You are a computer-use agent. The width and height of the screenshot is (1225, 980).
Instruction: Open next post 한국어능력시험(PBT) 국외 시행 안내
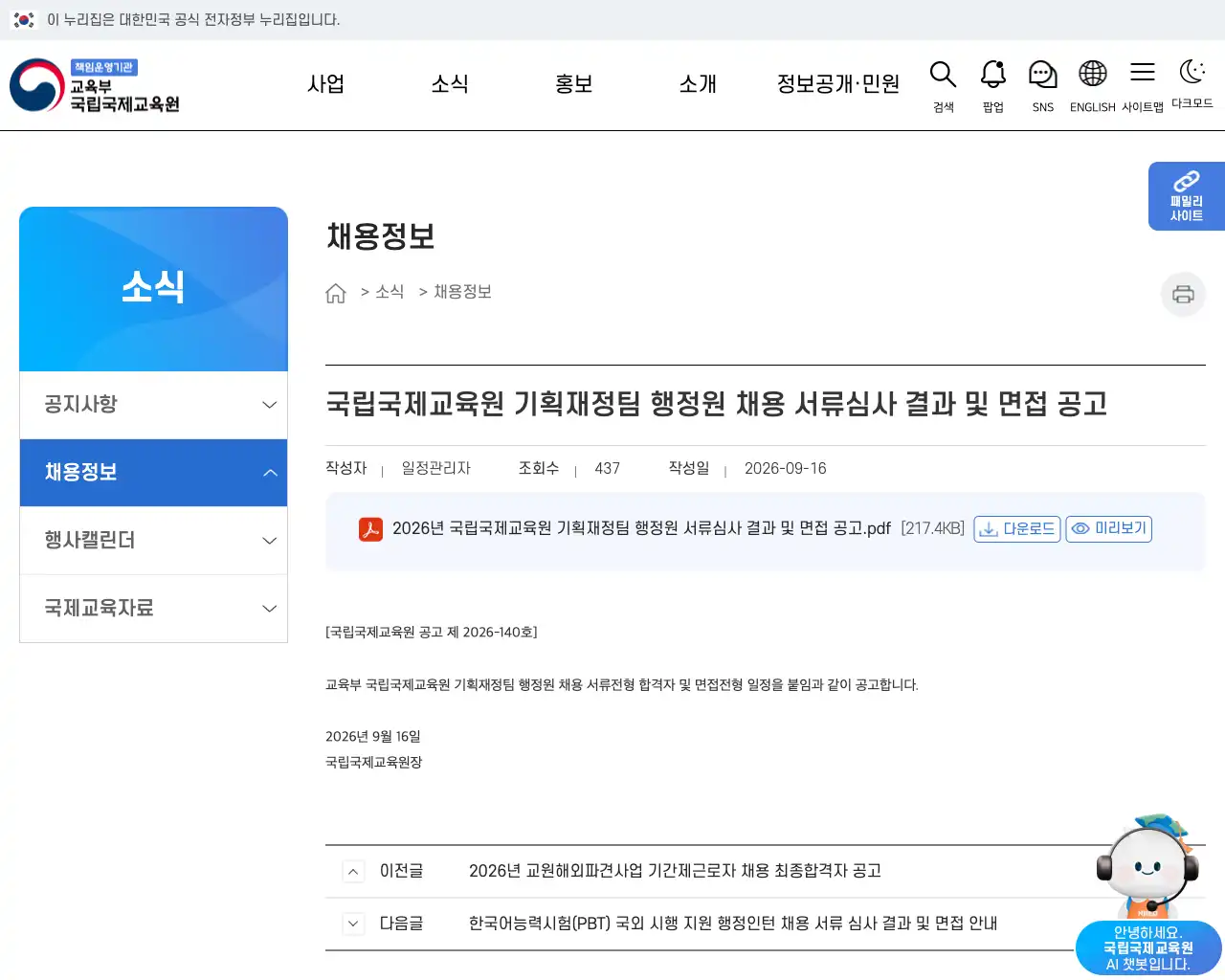733,924
